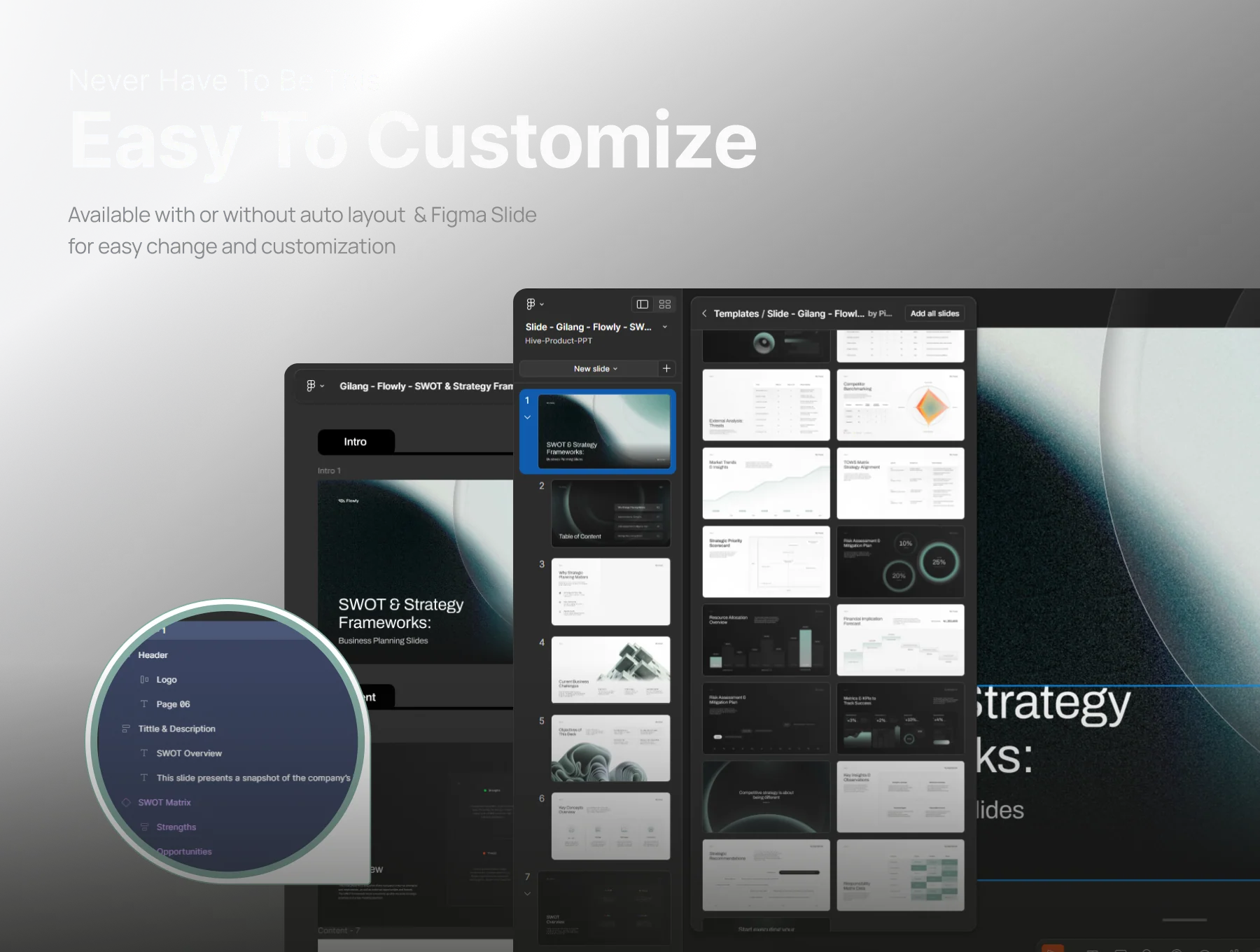Click Templates breadcrumb text
The height and width of the screenshot is (952, 1260).
click(736, 314)
